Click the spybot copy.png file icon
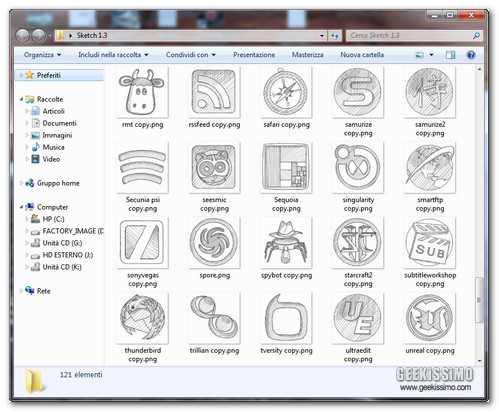The image size is (499, 412). [x=286, y=243]
